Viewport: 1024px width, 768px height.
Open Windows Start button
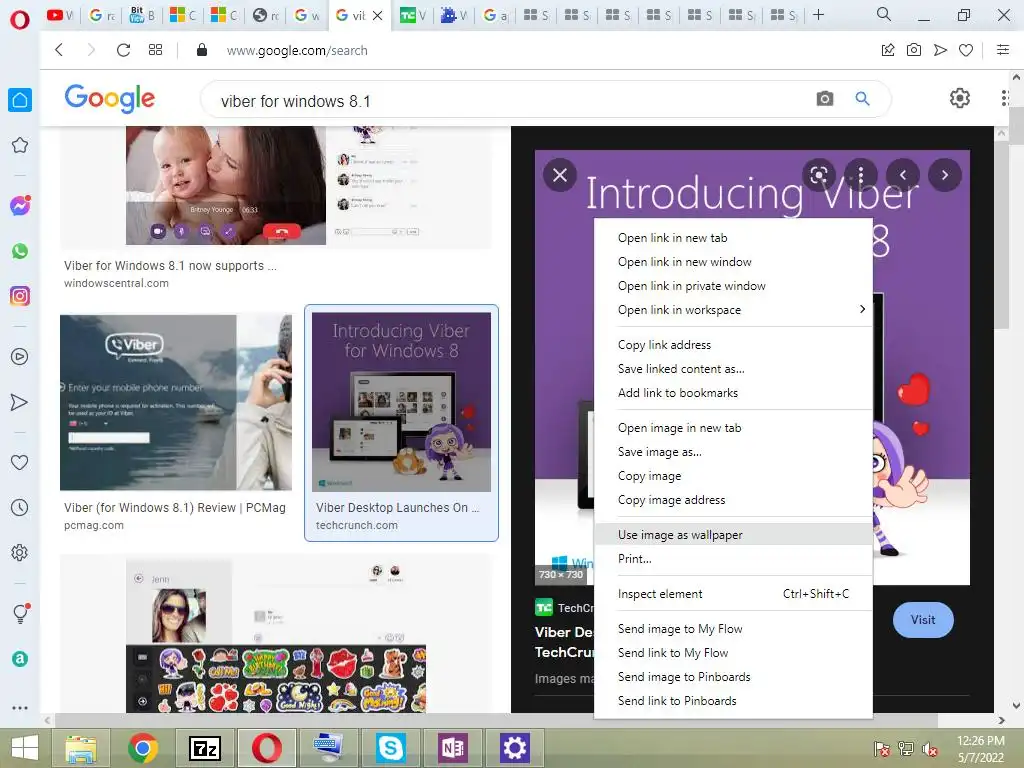(25, 748)
